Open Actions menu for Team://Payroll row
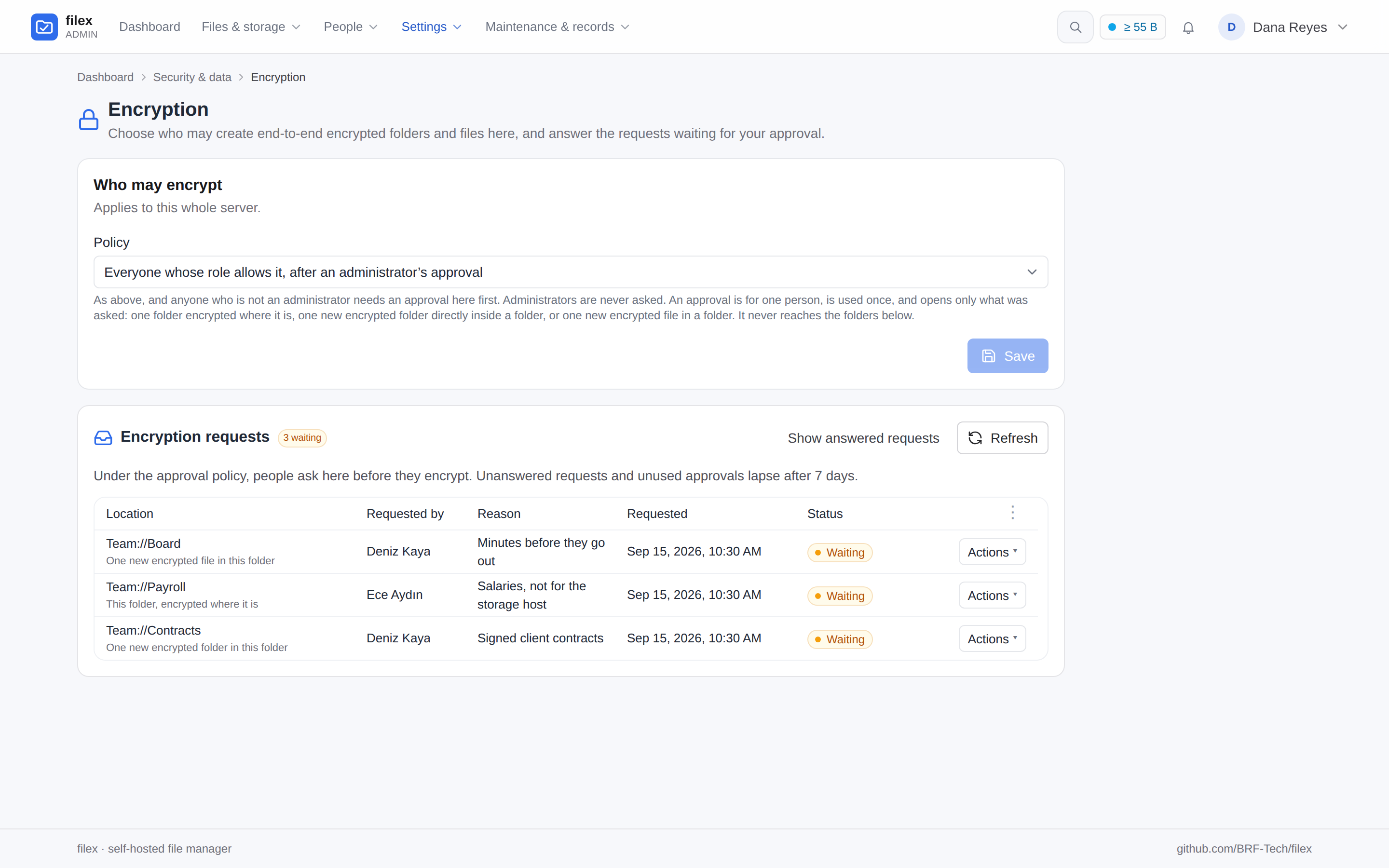The image size is (1389, 868). point(992,596)
